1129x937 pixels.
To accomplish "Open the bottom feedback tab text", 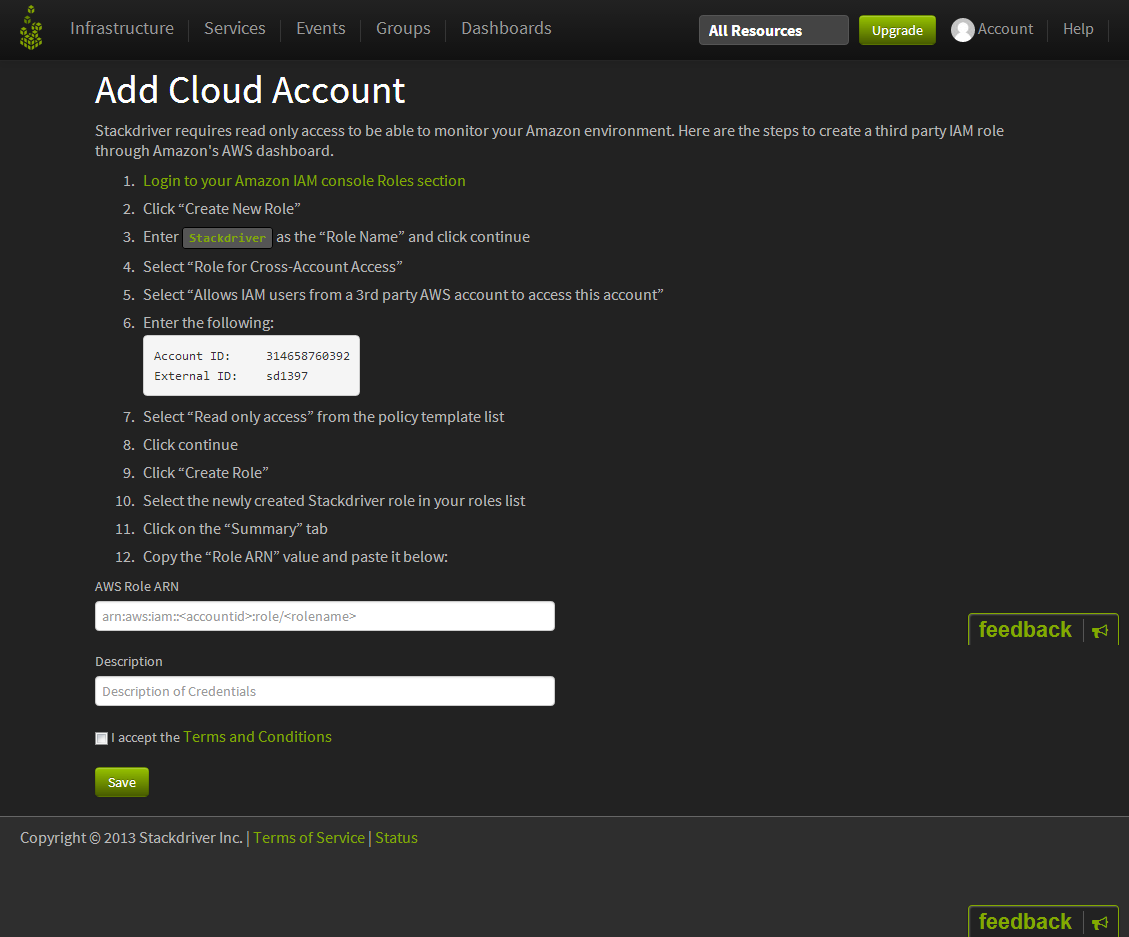I will coord(1025,921).
